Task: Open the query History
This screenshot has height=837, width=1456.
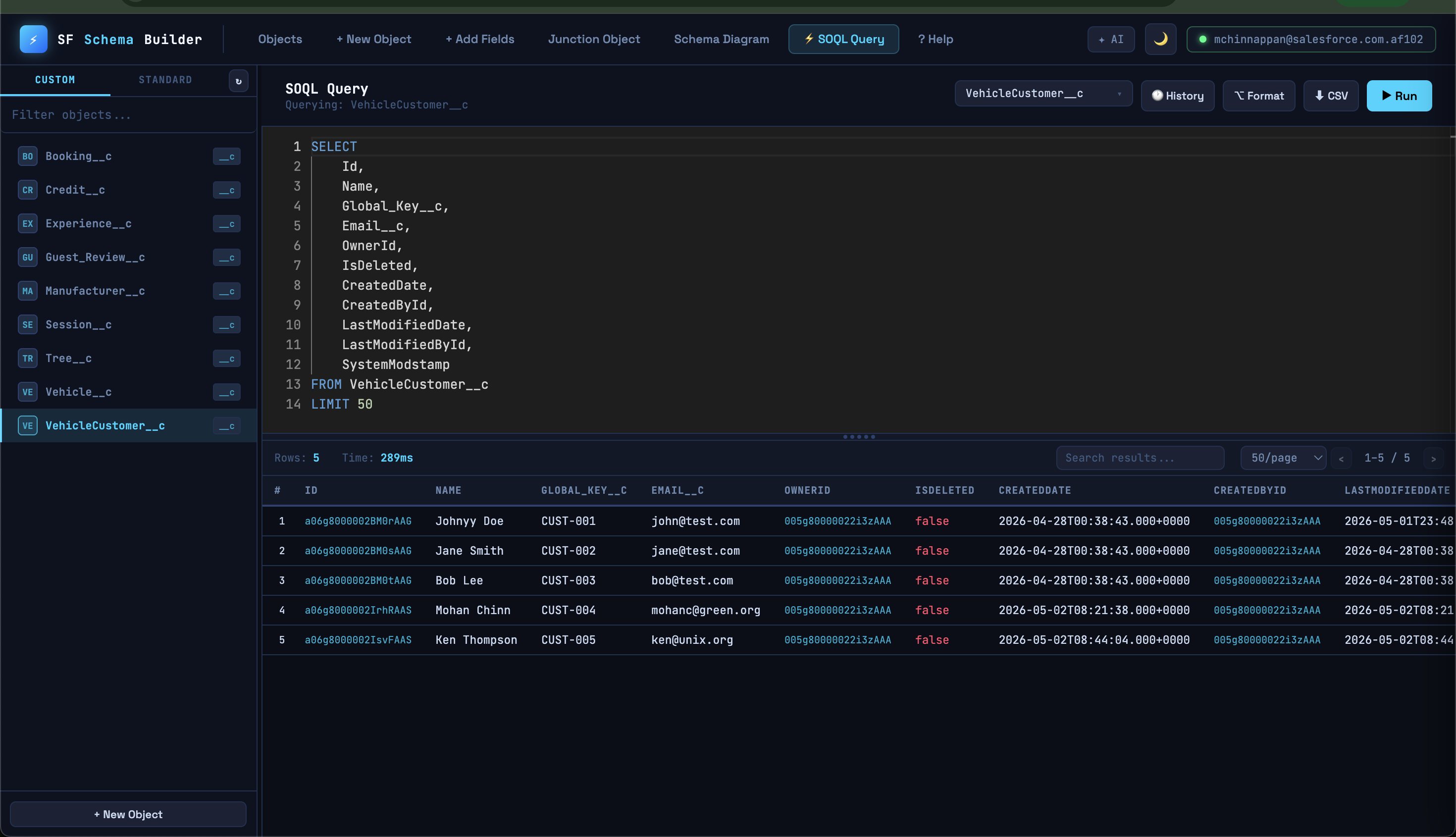Action: pos(1177,96)
